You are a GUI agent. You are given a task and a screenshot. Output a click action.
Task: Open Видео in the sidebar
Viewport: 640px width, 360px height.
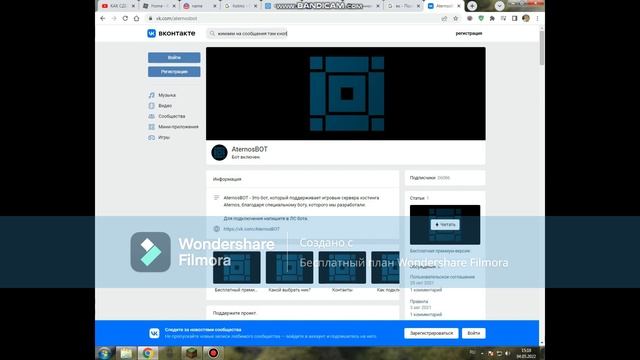click(165, 106)
